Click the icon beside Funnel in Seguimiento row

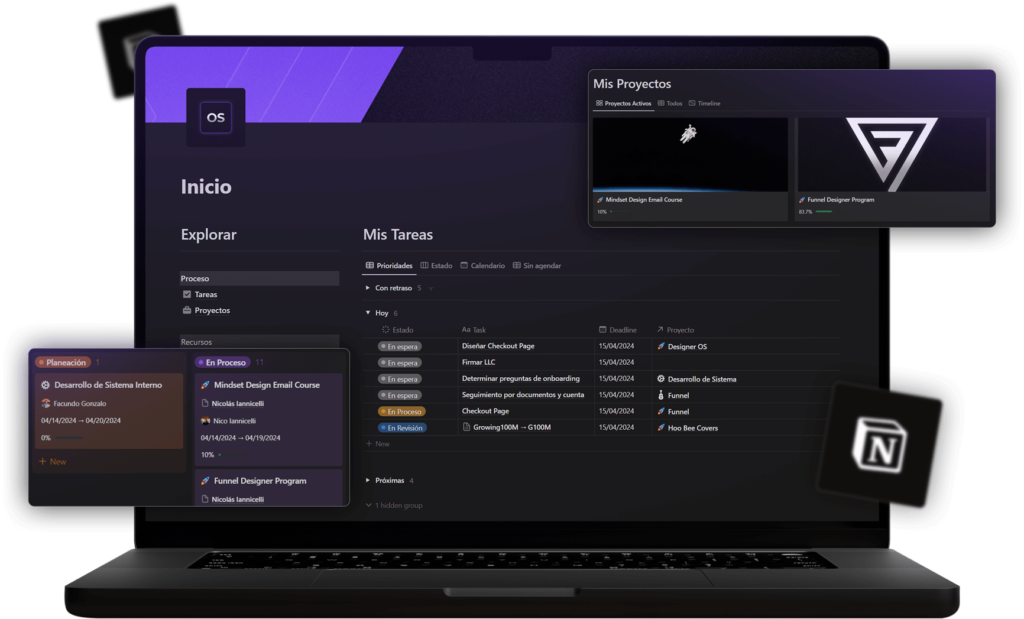click(x=661, y=395)
